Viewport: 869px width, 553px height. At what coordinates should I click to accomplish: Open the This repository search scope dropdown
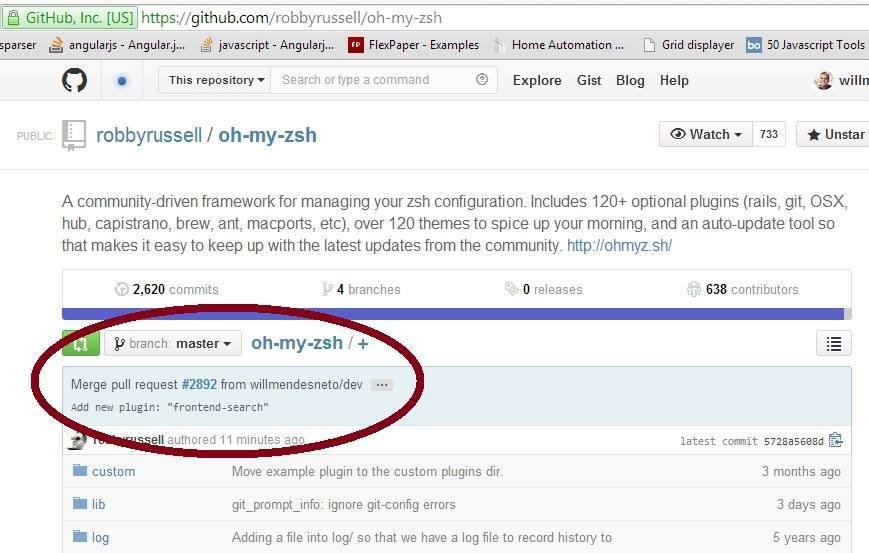[214, 80]
